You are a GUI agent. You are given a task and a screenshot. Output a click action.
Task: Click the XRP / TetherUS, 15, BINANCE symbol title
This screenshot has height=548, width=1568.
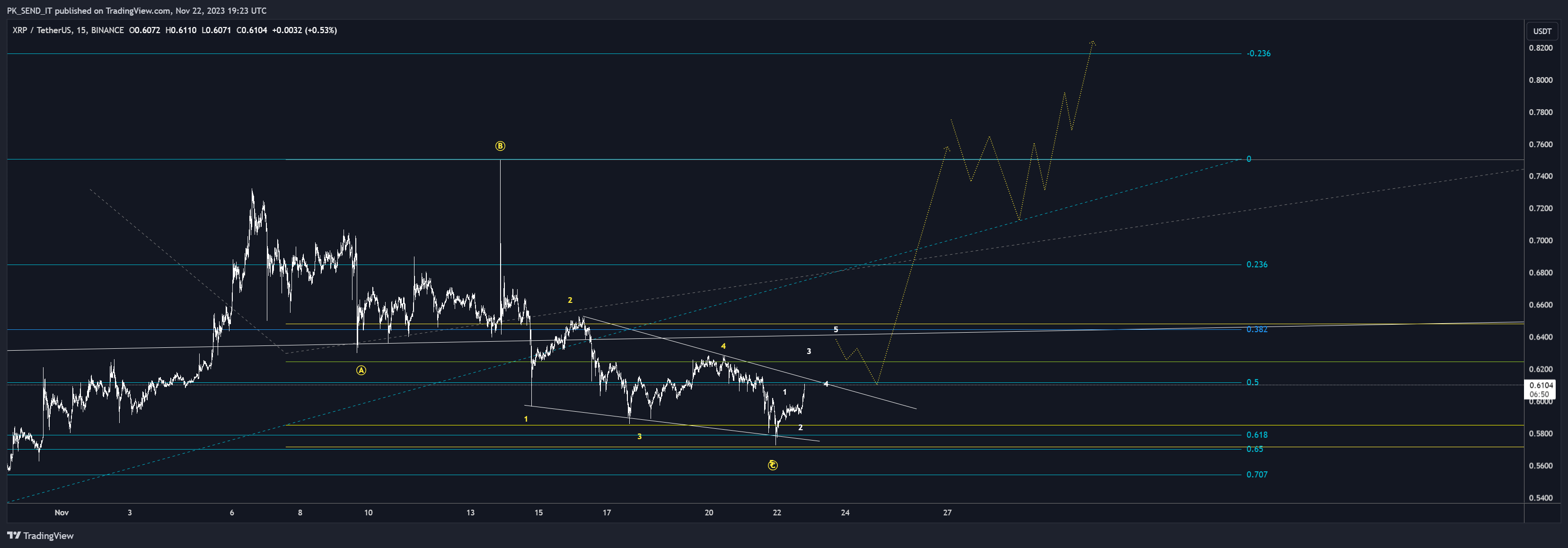click(68, 30)
